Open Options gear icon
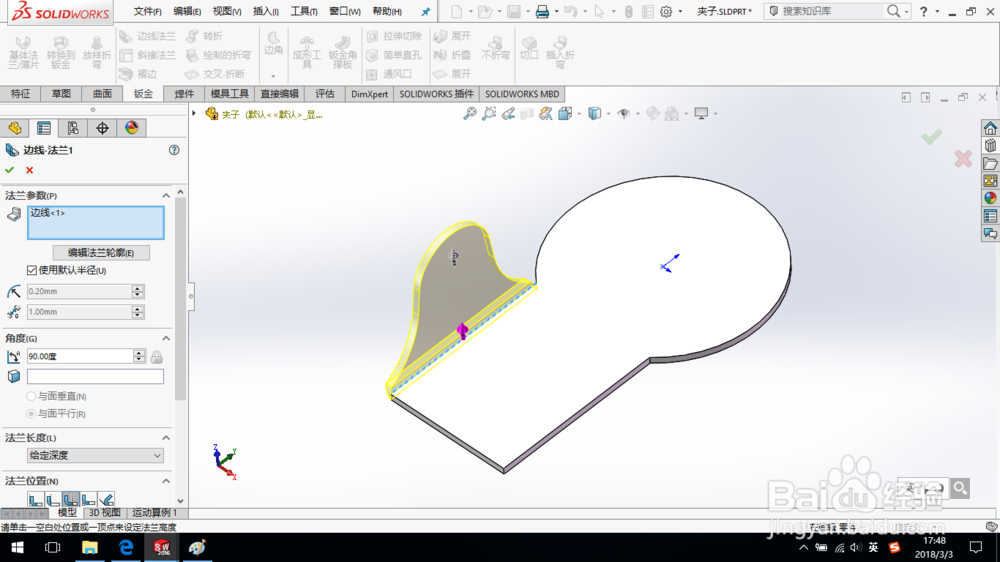Viewport: 1000px width, 562px height. tap(666, 11)
